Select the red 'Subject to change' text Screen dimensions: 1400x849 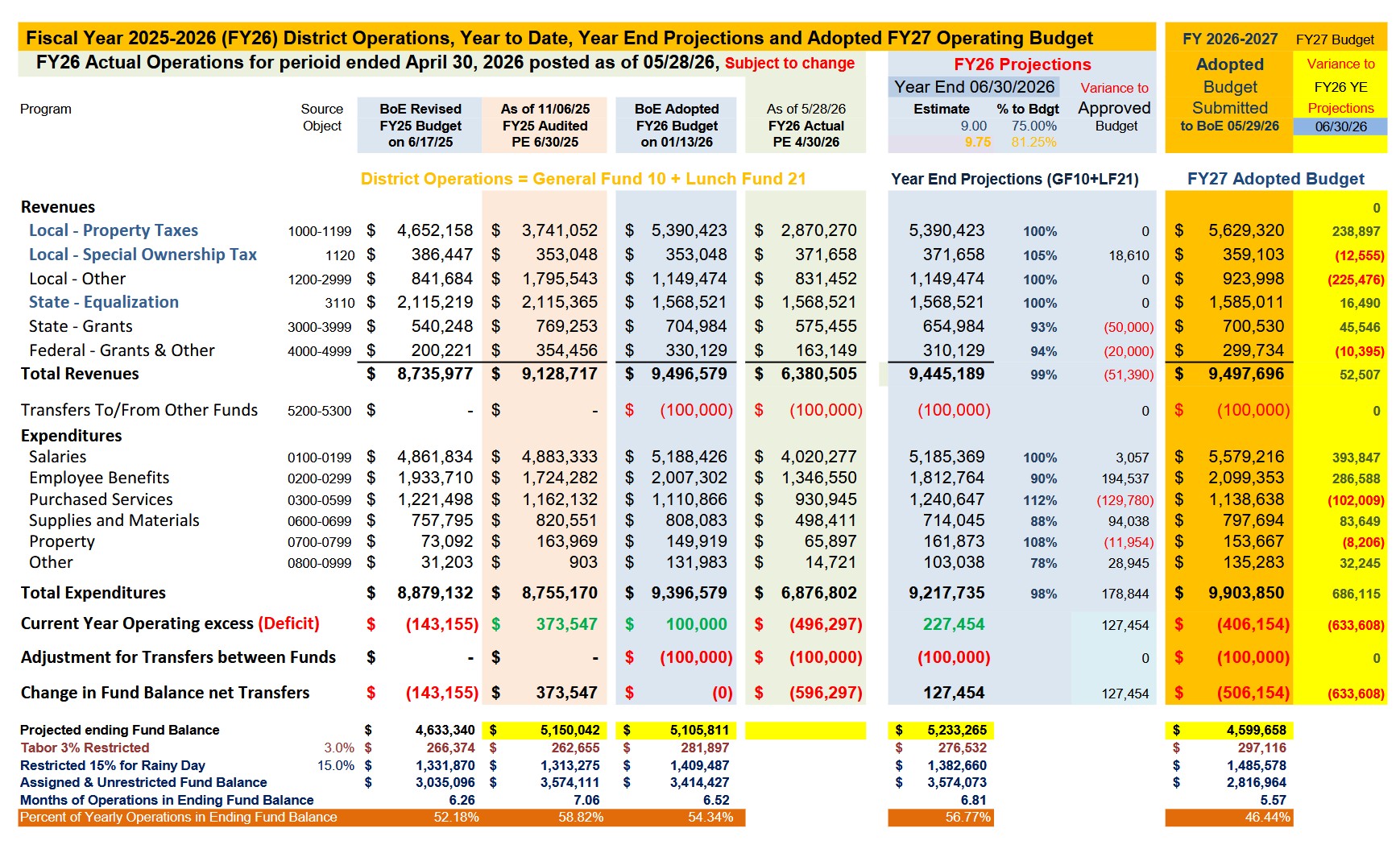click(x=789, y=63)
